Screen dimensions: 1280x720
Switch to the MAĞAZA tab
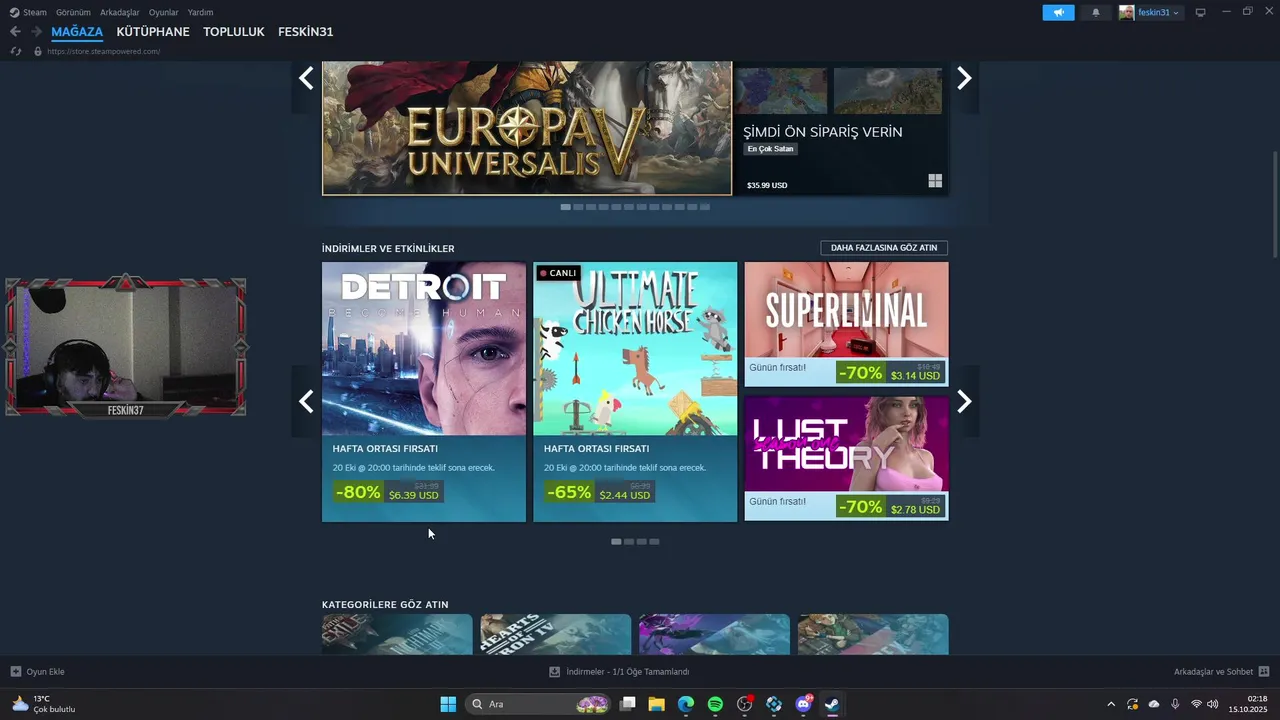click(77, 32)
